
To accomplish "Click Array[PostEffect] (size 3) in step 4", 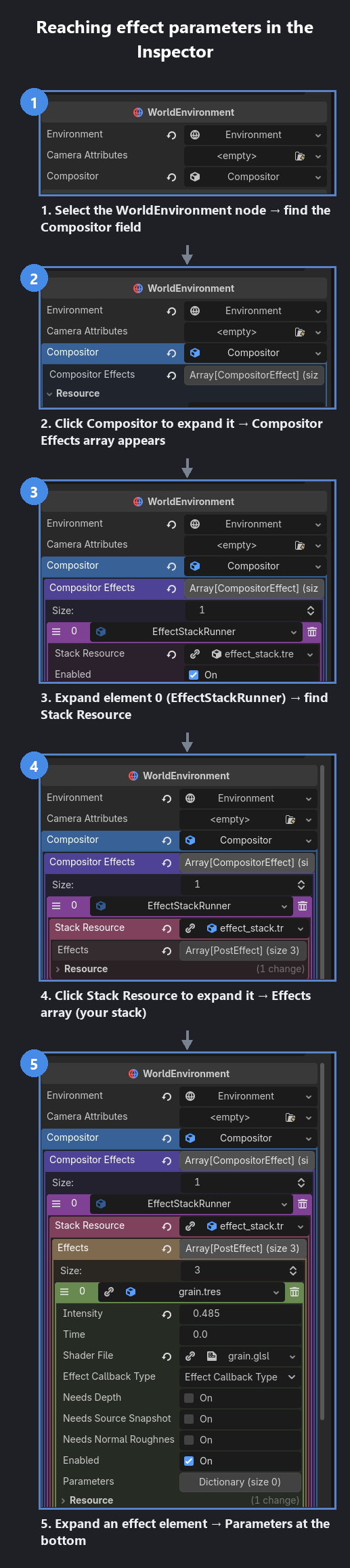I will 242,951.
